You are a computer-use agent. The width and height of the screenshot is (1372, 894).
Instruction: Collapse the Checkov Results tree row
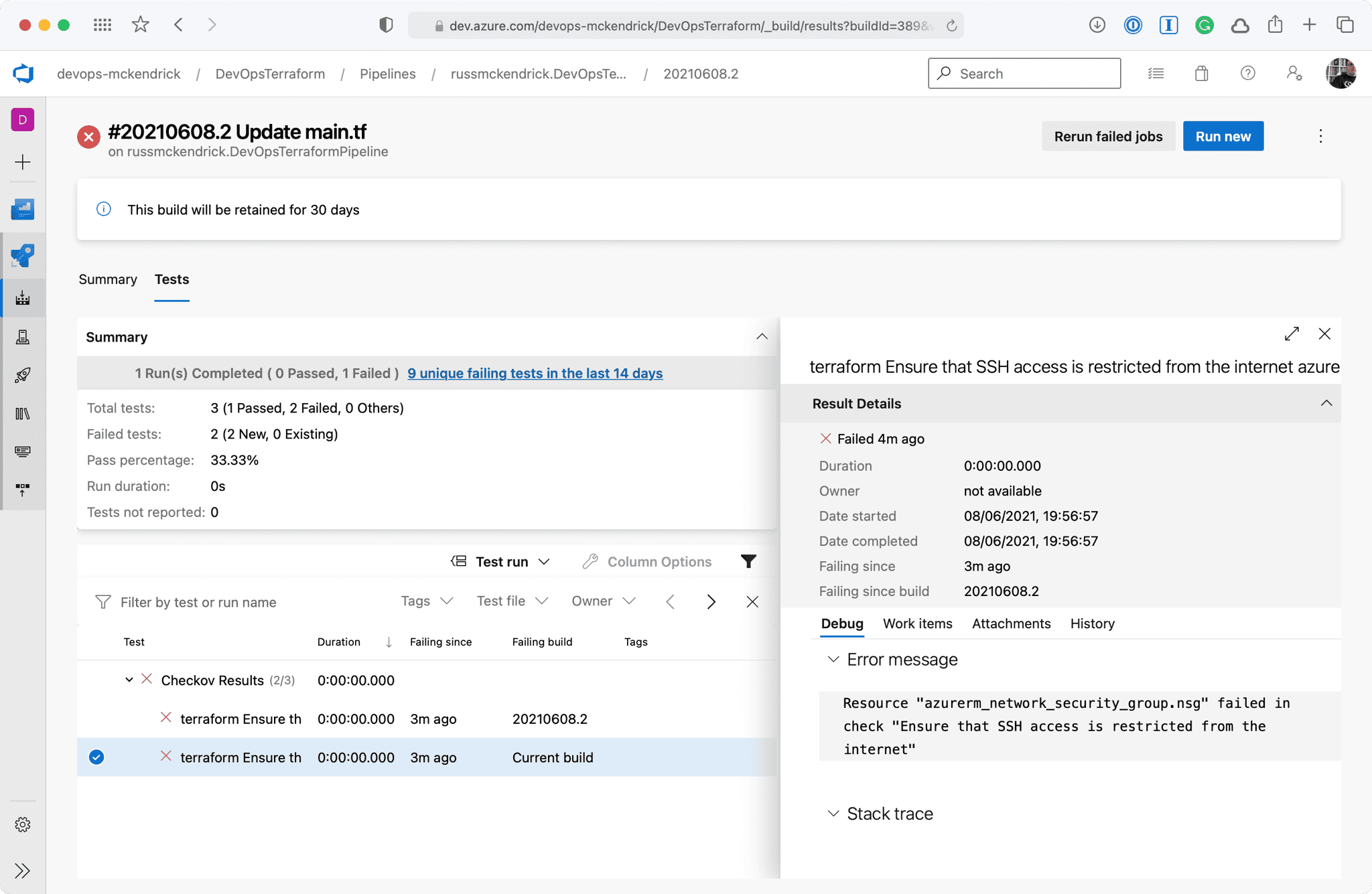(129, 680)
